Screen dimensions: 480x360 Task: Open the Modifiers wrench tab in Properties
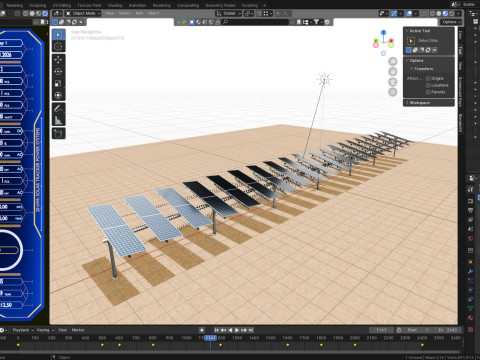point(470,271)
